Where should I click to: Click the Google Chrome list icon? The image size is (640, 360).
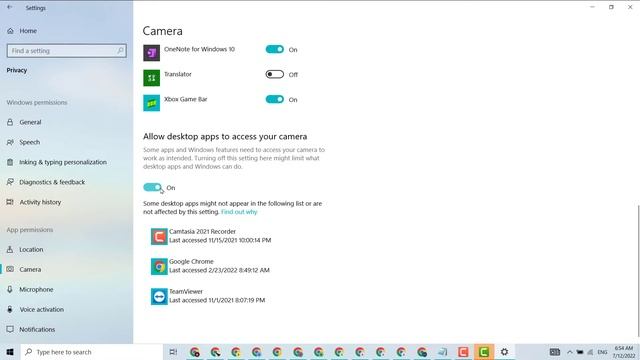(x=159, y=267)
